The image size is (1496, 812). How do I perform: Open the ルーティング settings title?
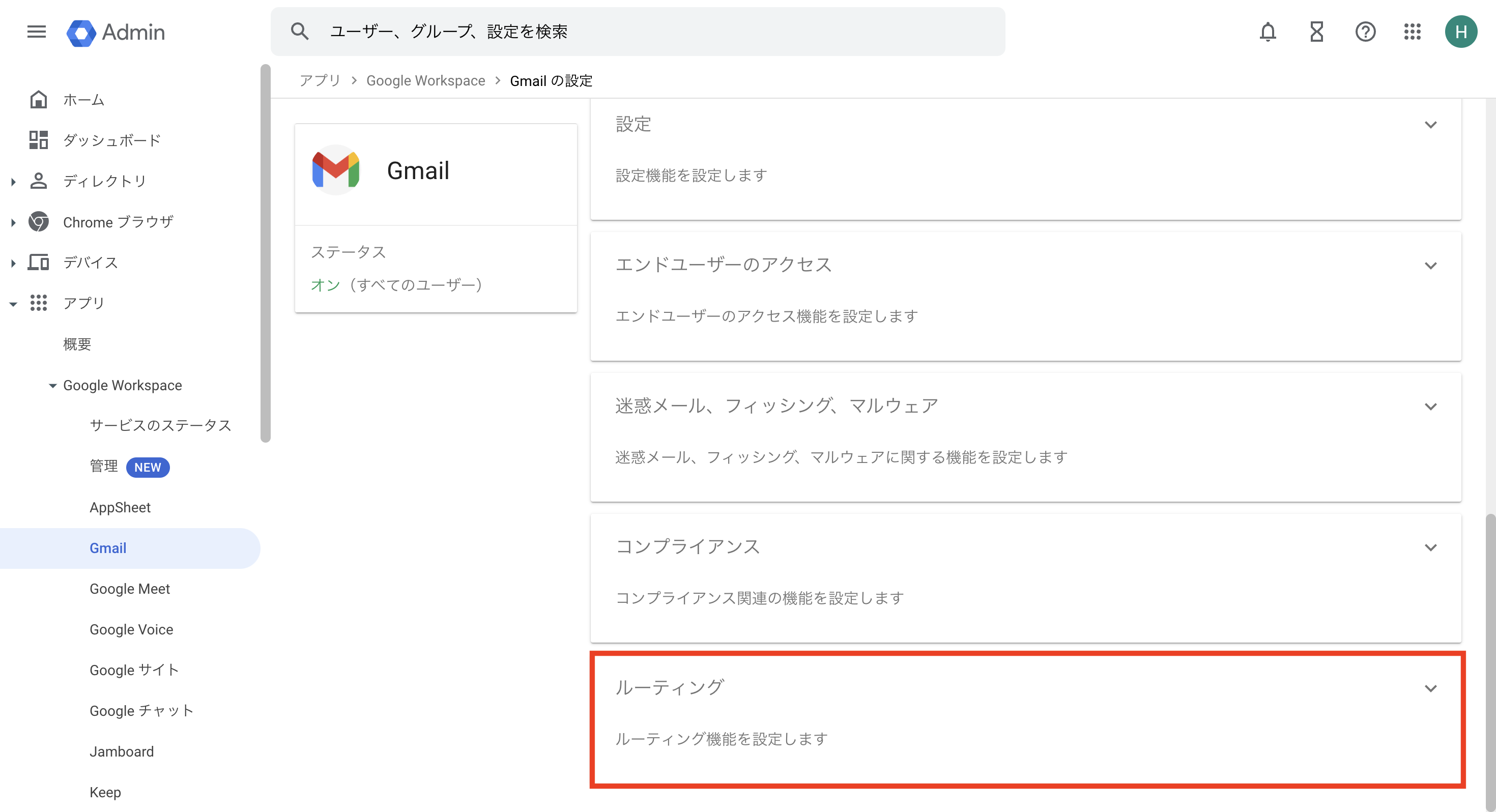[x=670, y=687]
